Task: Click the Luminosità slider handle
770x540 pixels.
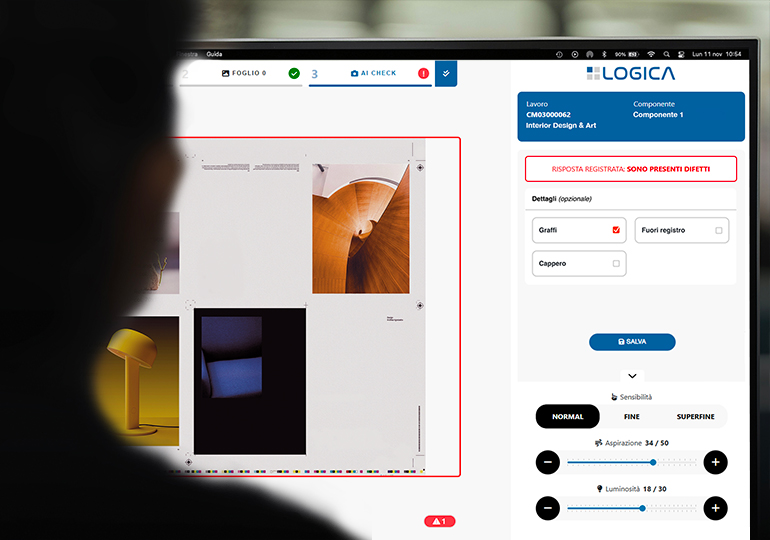Action: 642,508
